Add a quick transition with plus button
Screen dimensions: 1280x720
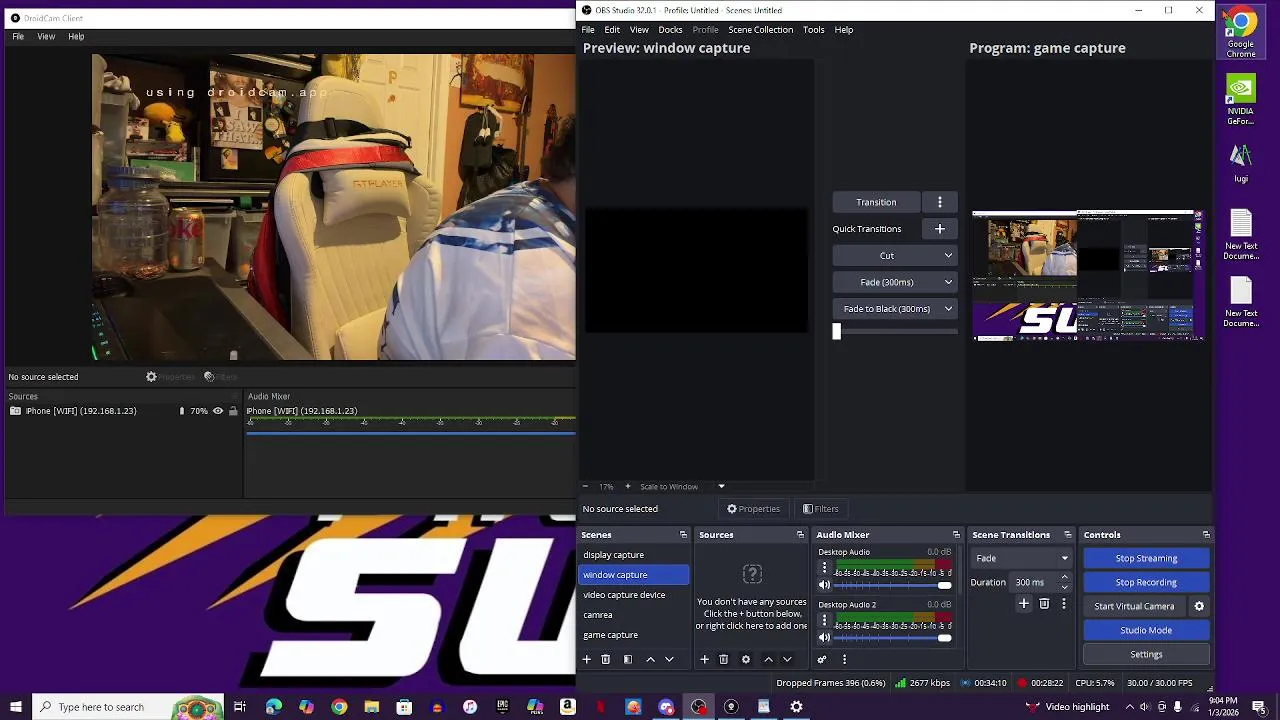pyautogui.click(x=940, y=229)
